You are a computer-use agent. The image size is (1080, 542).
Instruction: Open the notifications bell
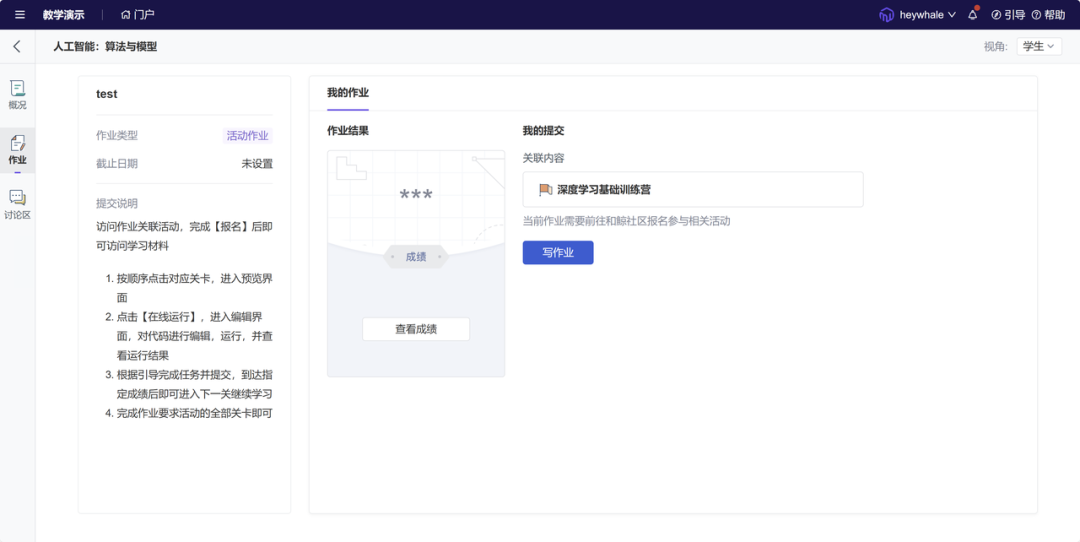(973, 14)
